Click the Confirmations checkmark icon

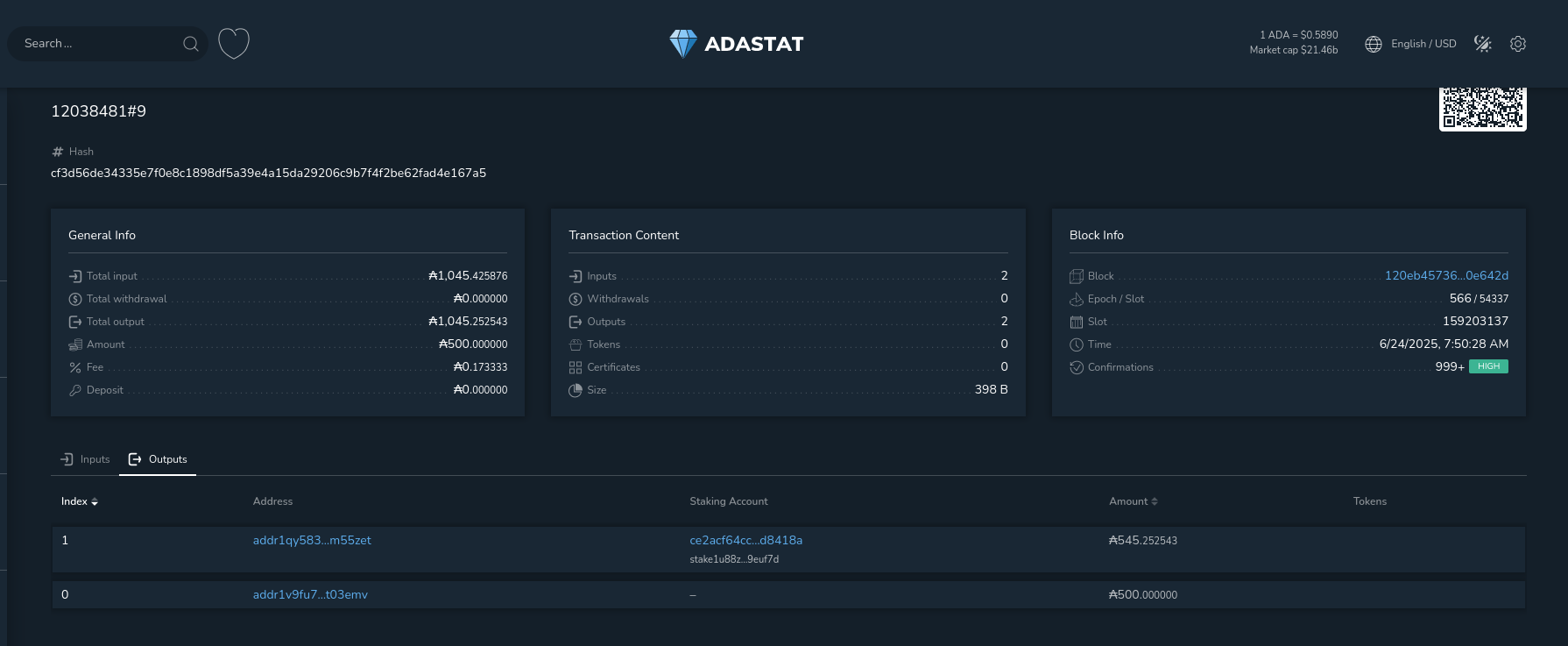pyautogui.click(x=1077, y=367)
